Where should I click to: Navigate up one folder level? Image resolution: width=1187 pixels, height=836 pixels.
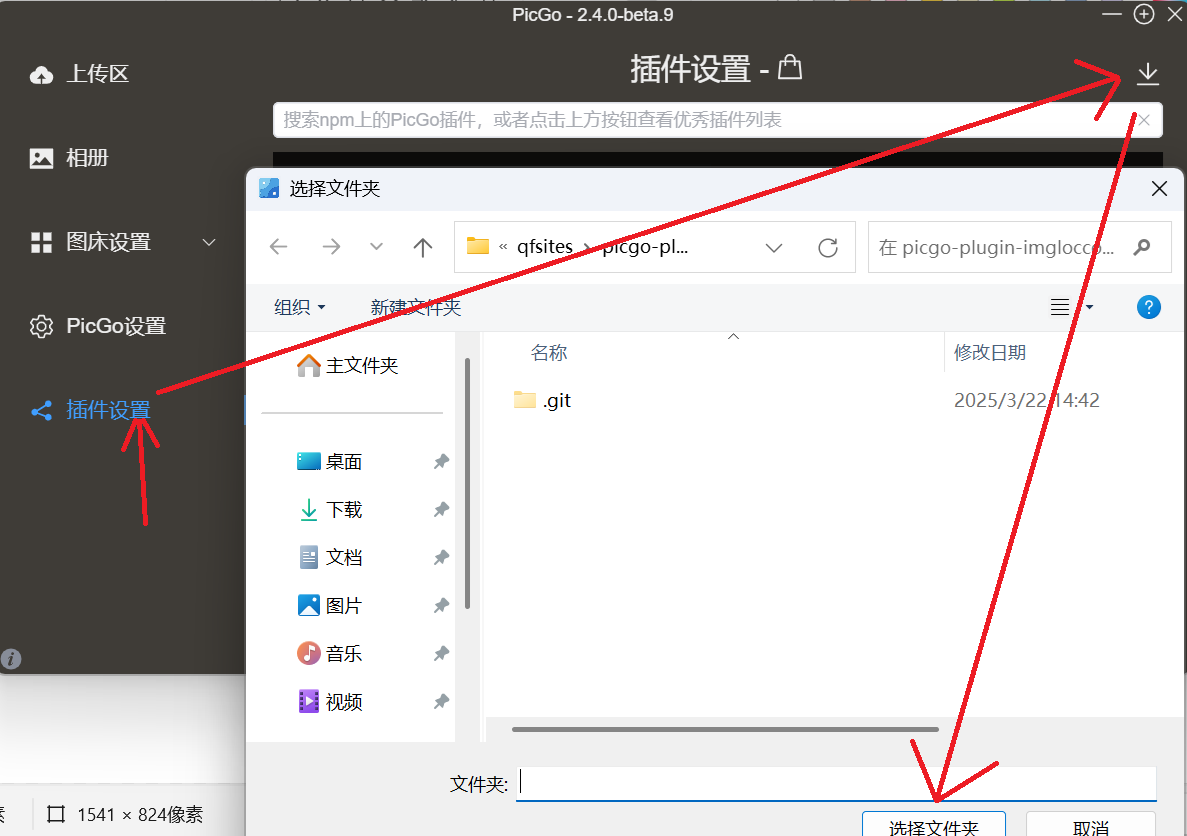point(422,247)
